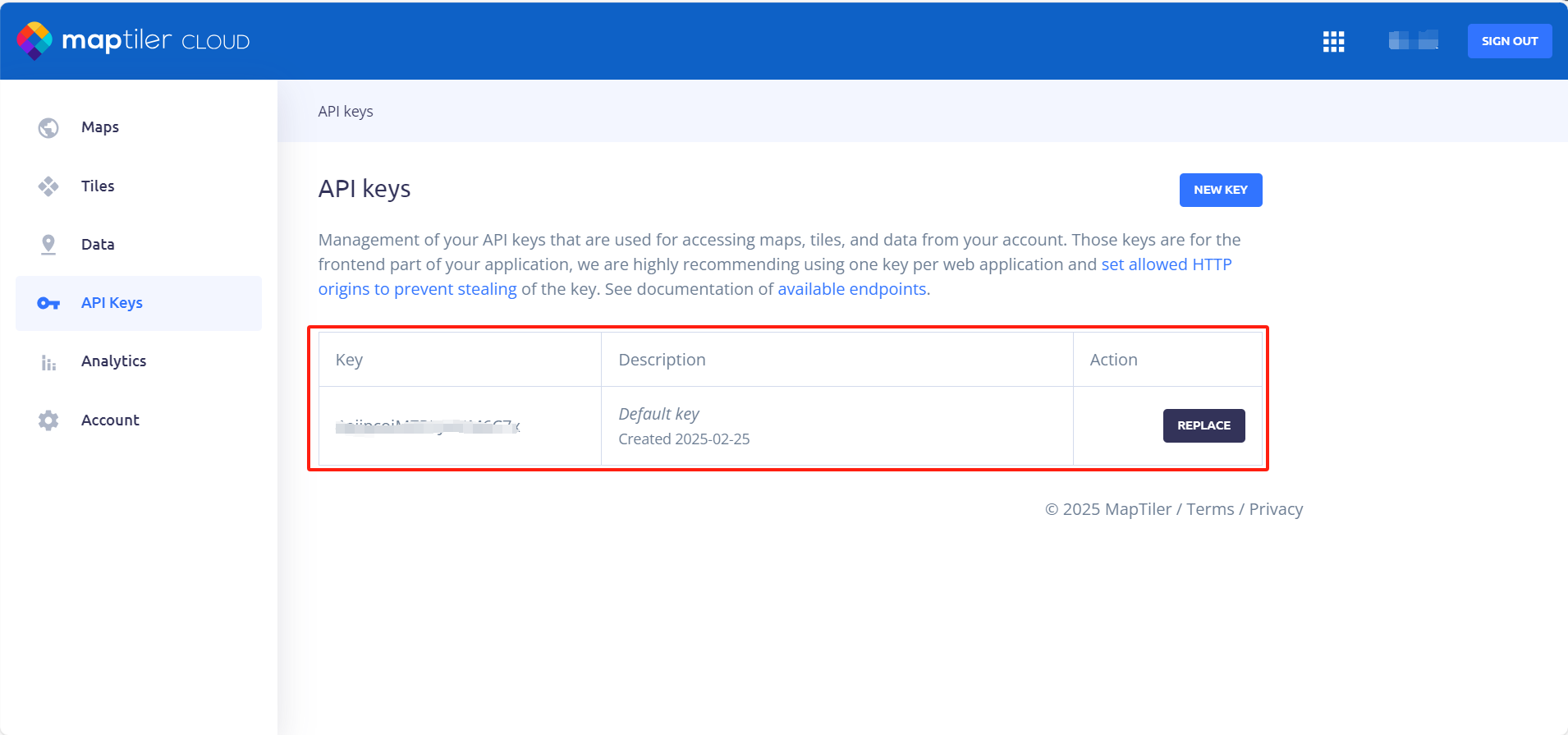
Task: Click the Data location pin icon
Action: [48, 245]
